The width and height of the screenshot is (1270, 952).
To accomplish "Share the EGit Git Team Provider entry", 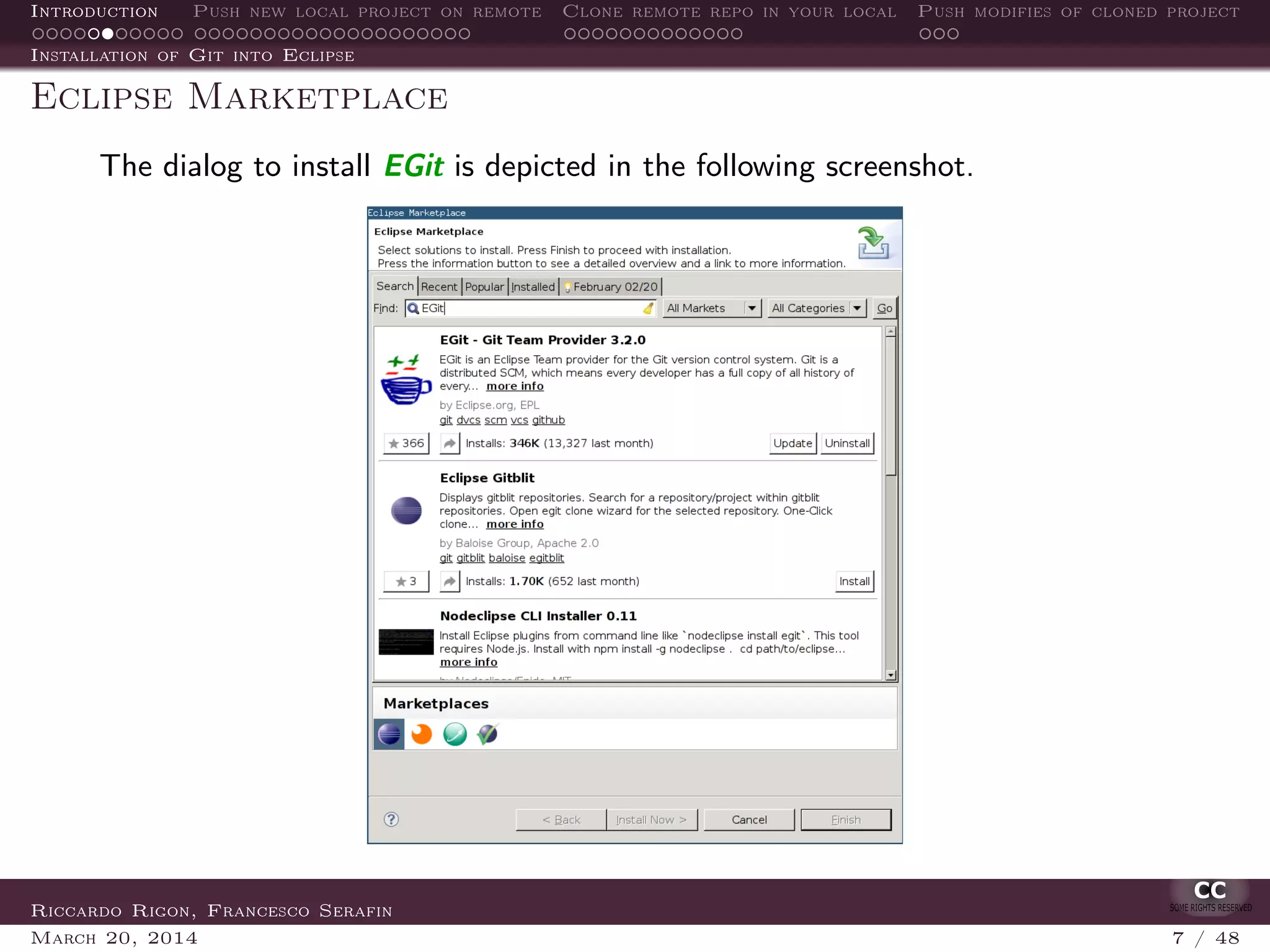I will pyautogui.click(x=450, y=443).
